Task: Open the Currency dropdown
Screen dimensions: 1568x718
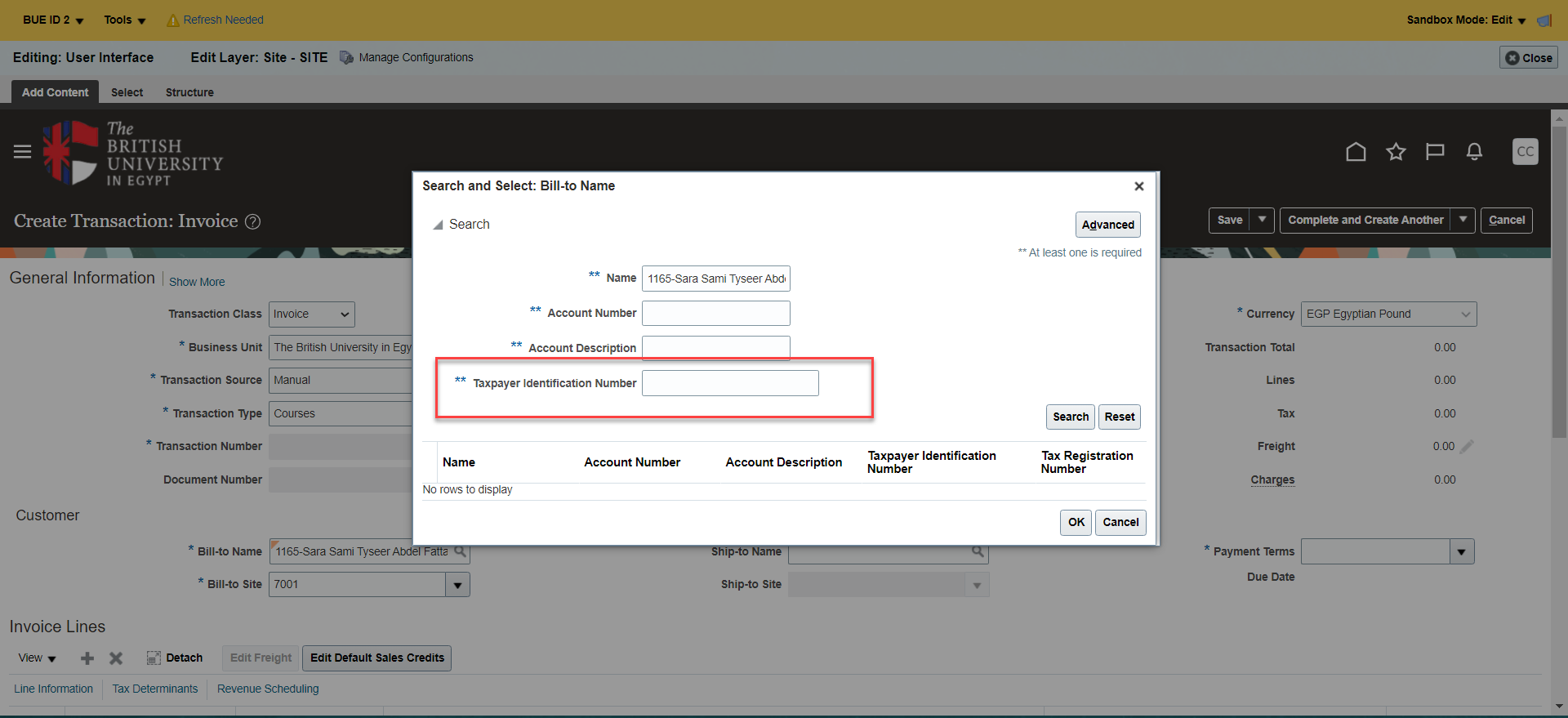Action: coord(1388,314)
